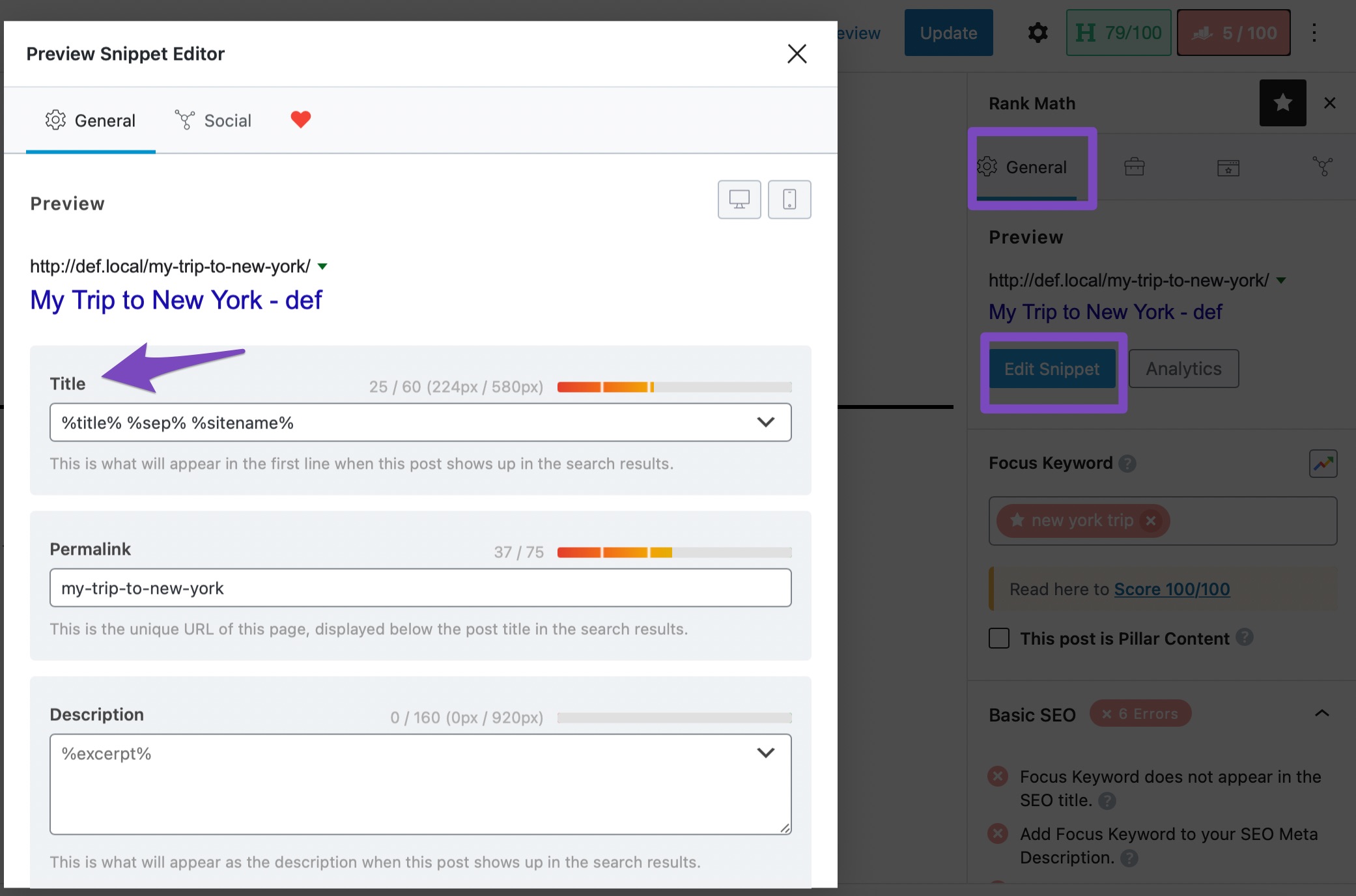Collapse the Basic SEO section

(1321, 714)
